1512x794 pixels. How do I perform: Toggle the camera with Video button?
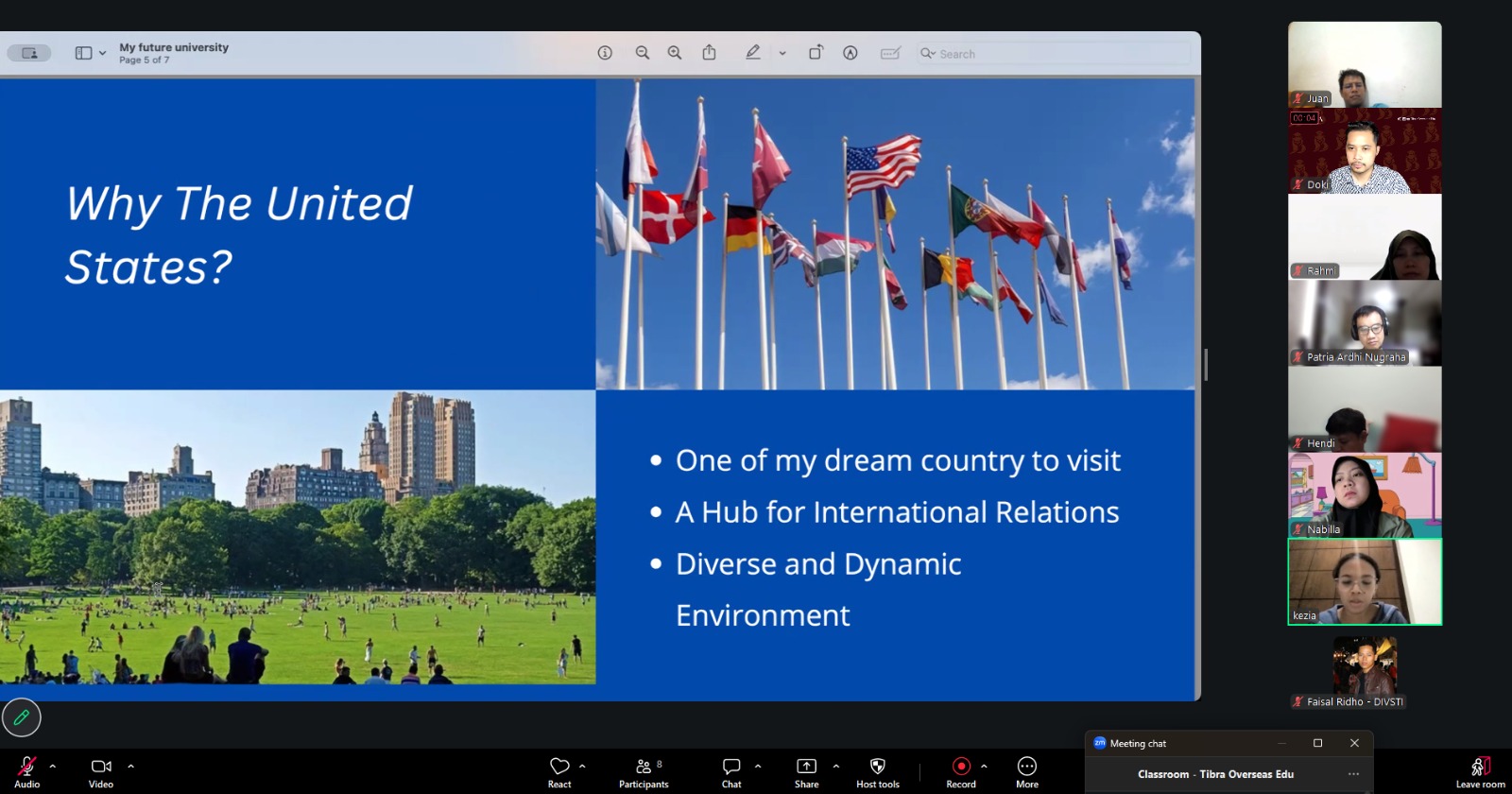point(101,771)
